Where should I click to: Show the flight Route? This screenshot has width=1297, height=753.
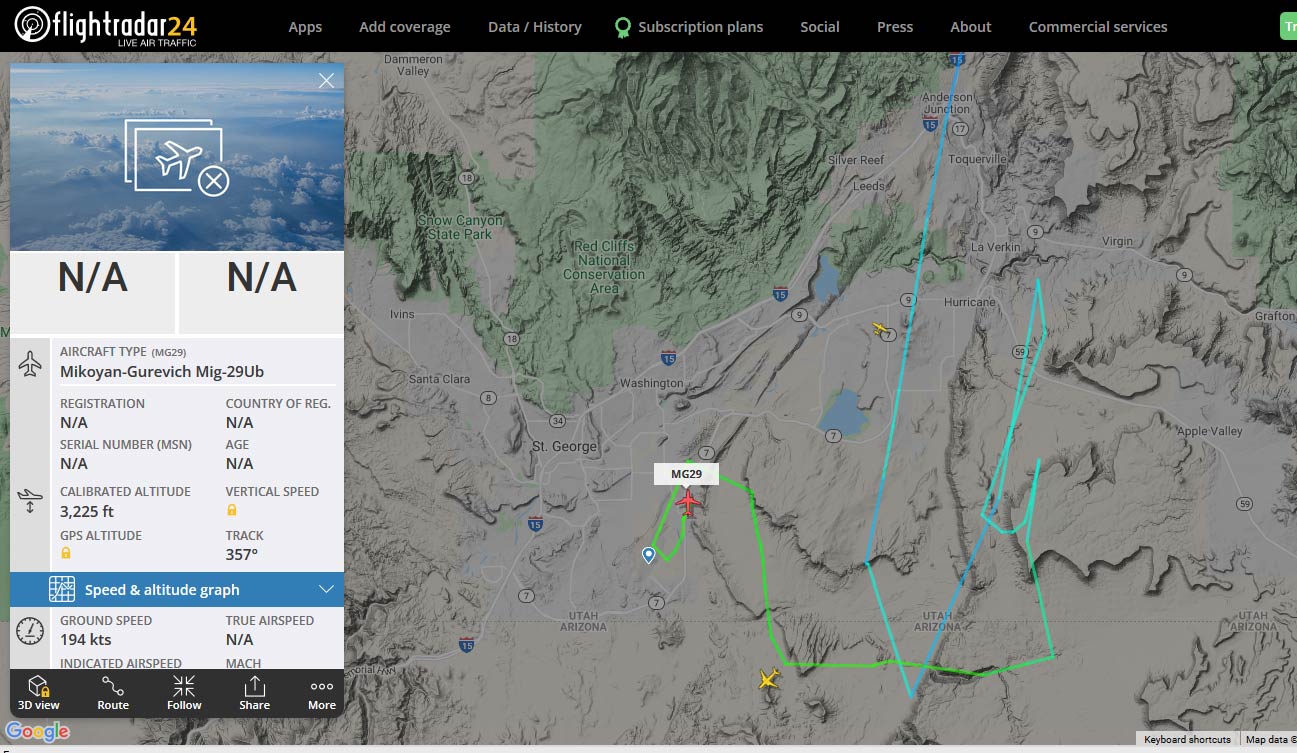113,692
